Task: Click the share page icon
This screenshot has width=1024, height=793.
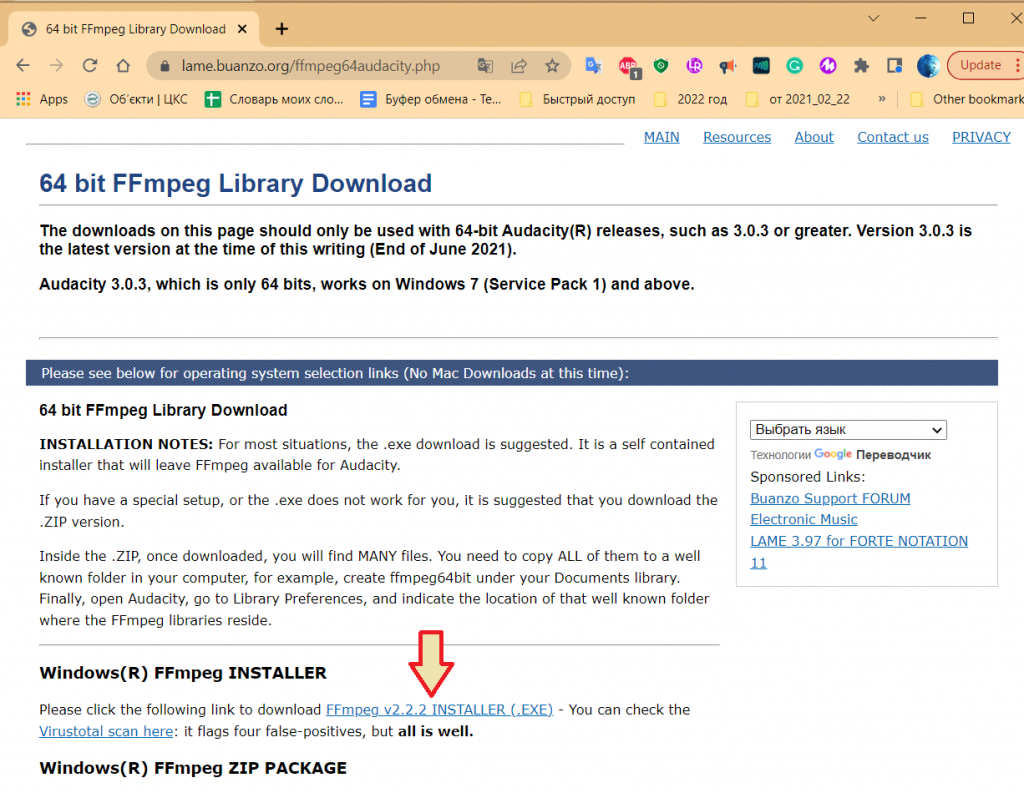Action: pyautogui.click(x=519, y=65)
